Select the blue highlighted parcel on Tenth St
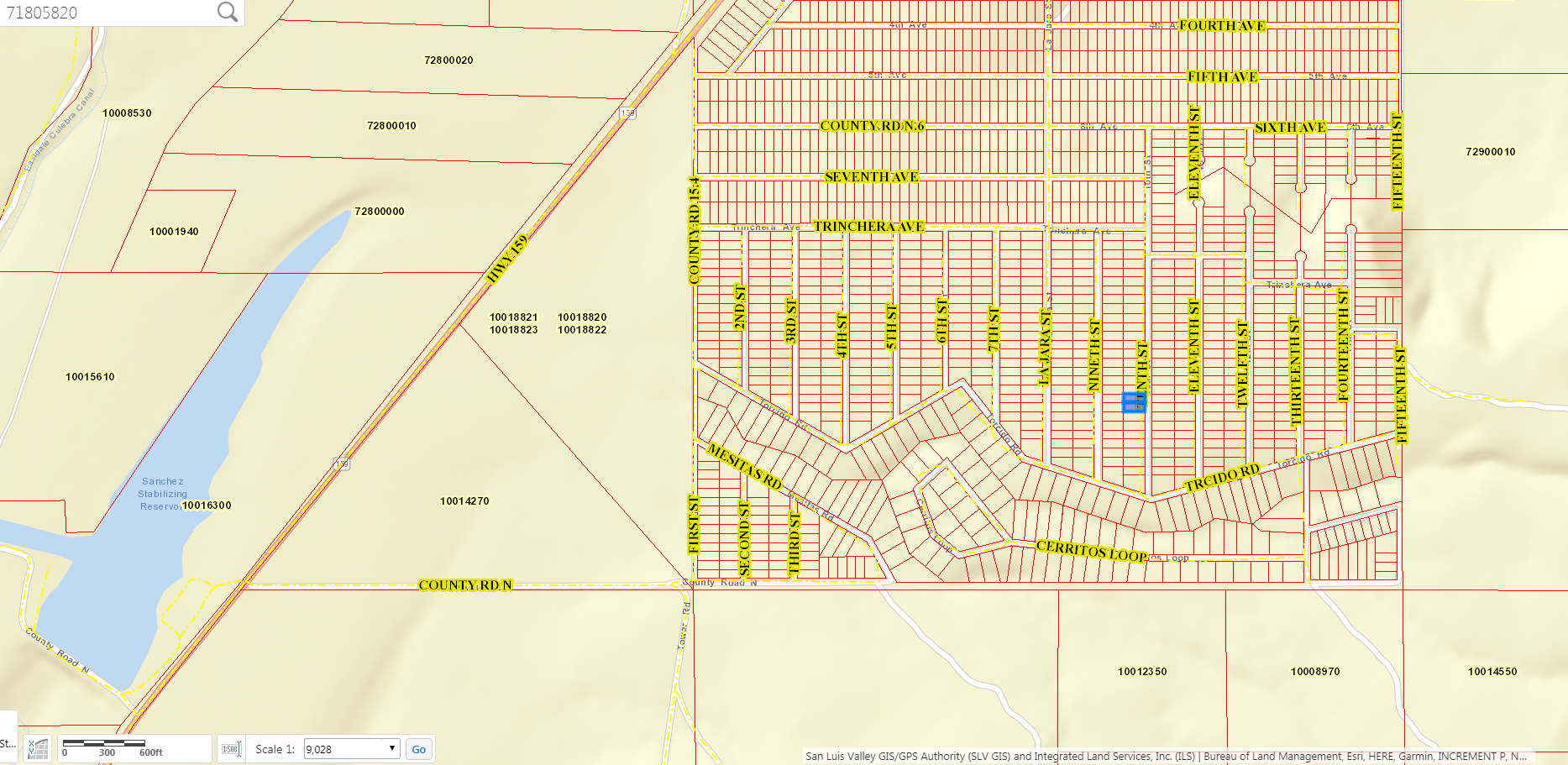The width and height of the screenshot is (1568, 765). 1134,403
